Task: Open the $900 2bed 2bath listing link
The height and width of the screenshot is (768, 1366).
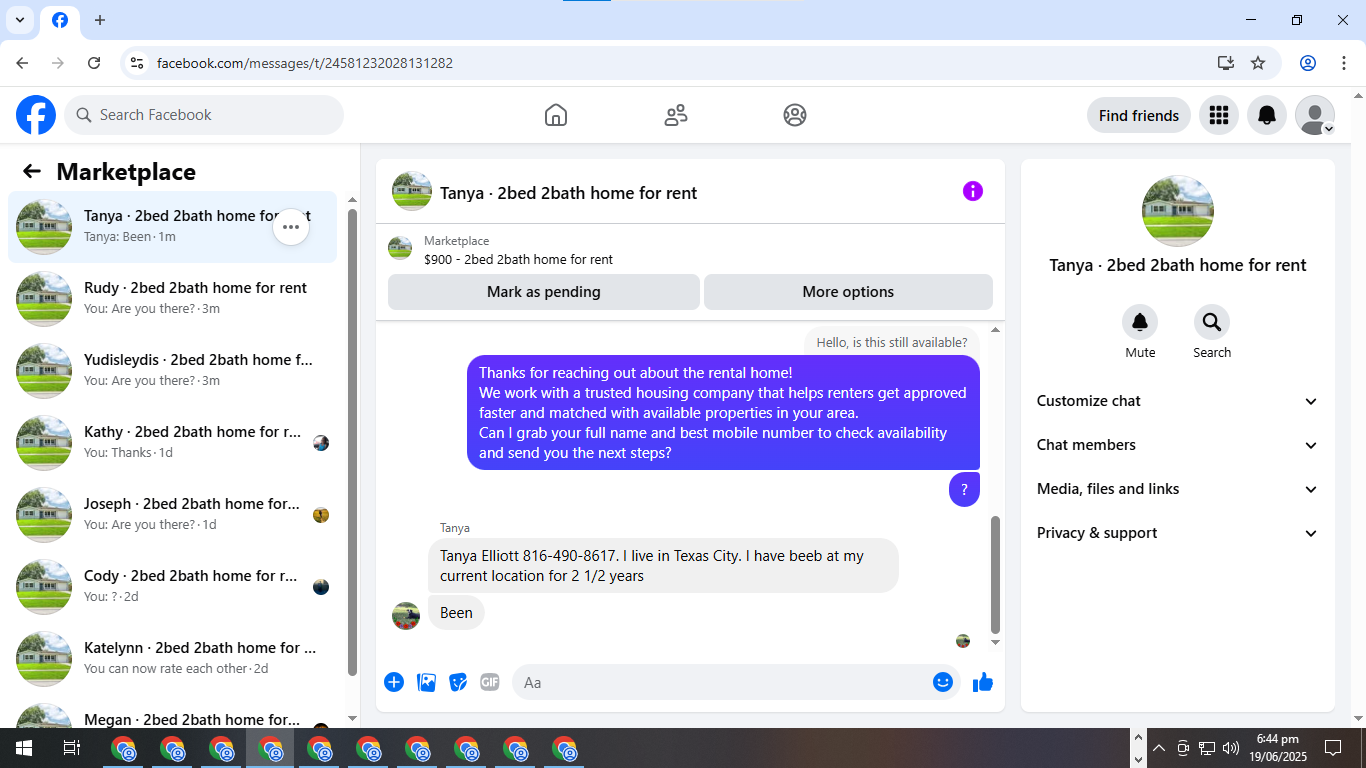Action: (518, 260)
